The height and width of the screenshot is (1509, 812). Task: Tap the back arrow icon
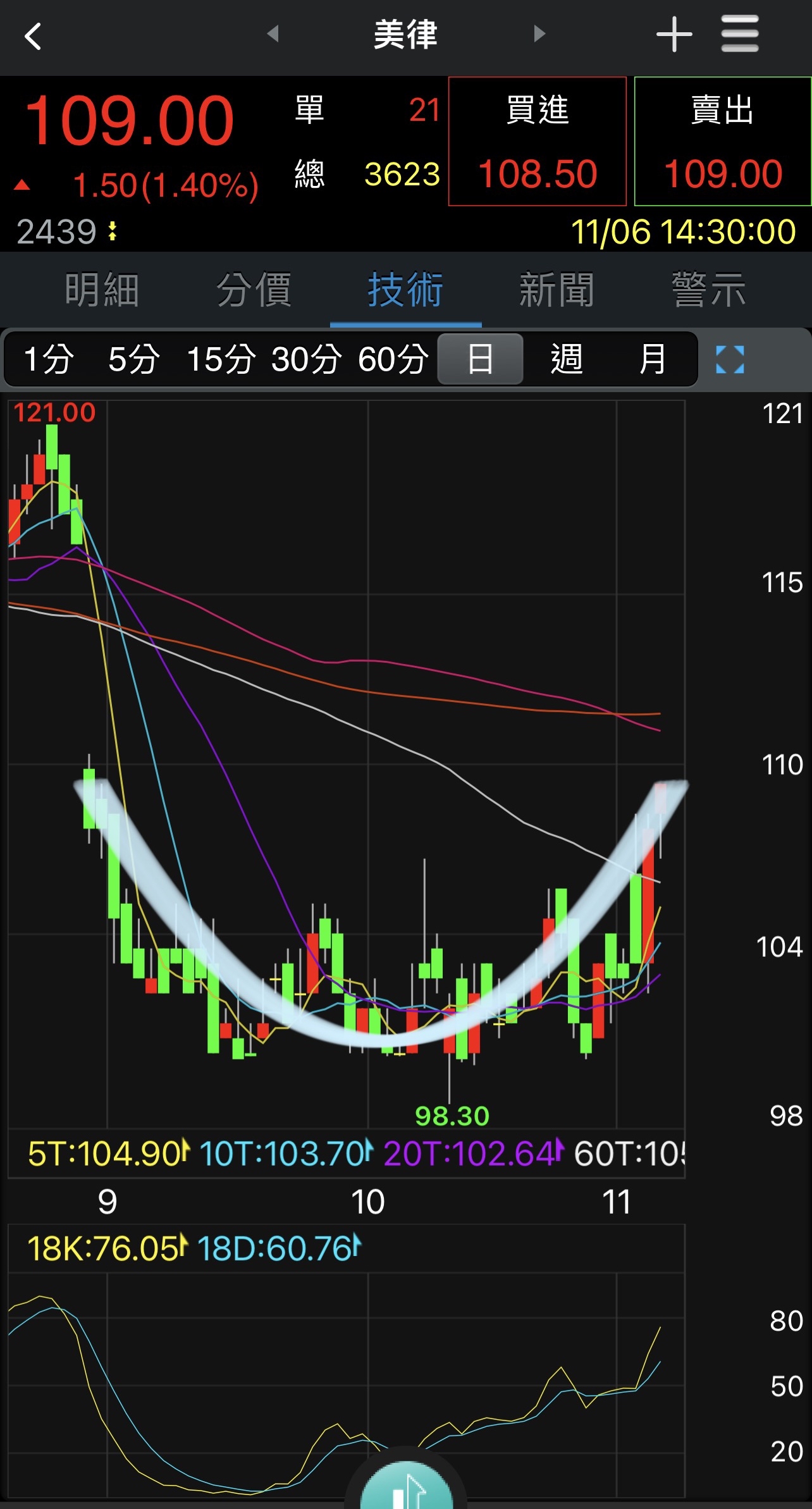click(x=33, y=36)
